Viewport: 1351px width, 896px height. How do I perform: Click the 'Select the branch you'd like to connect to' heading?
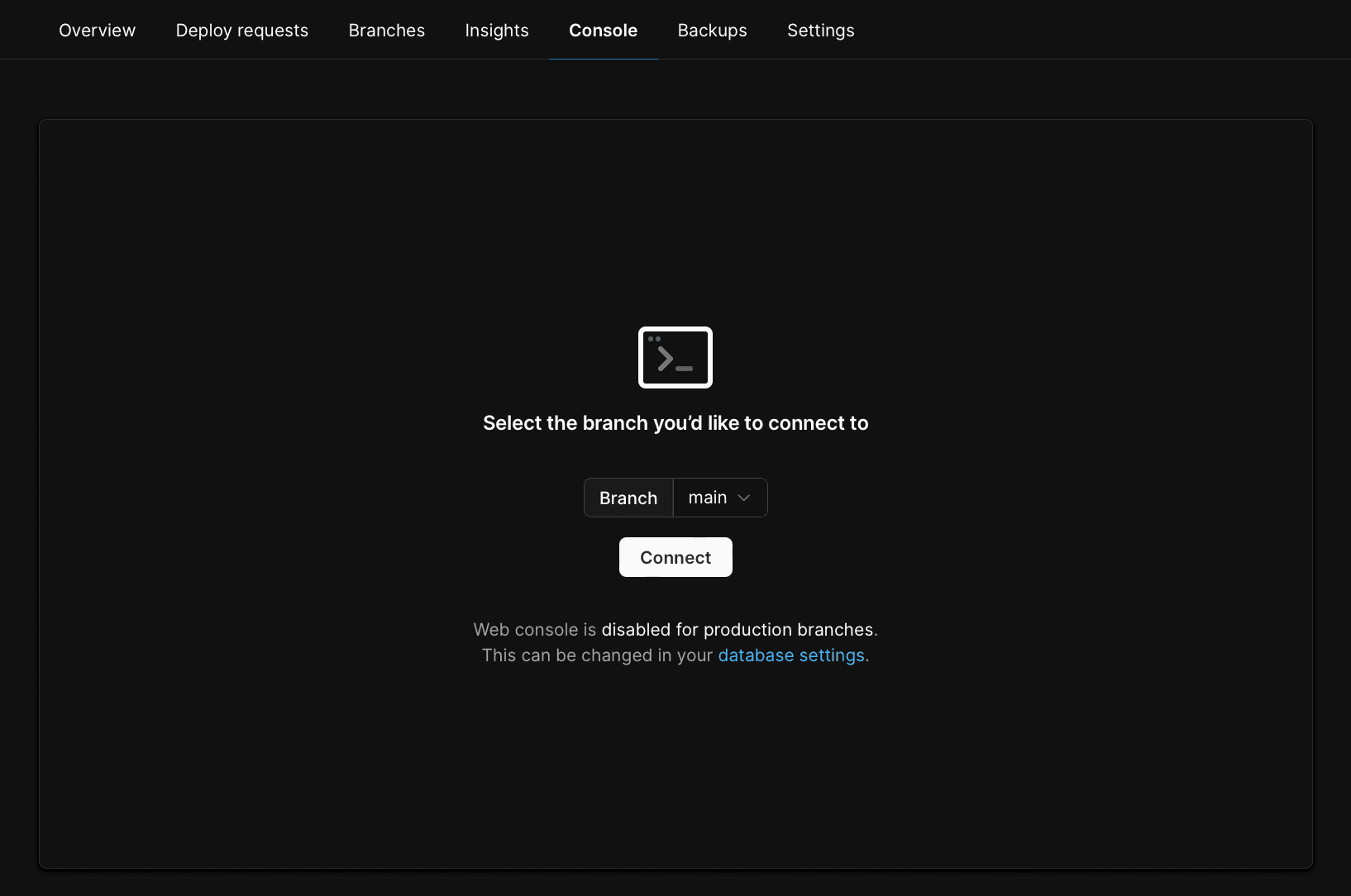(675, 423)
